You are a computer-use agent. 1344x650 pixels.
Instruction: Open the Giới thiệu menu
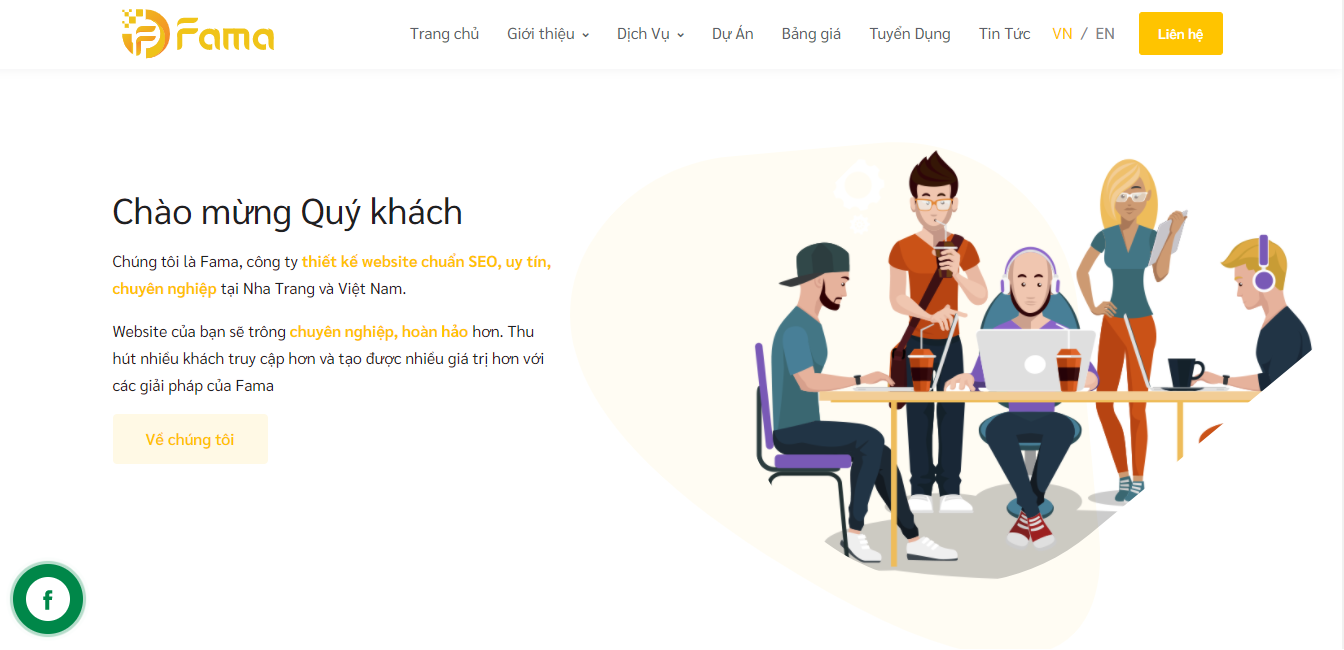(541, 34)
